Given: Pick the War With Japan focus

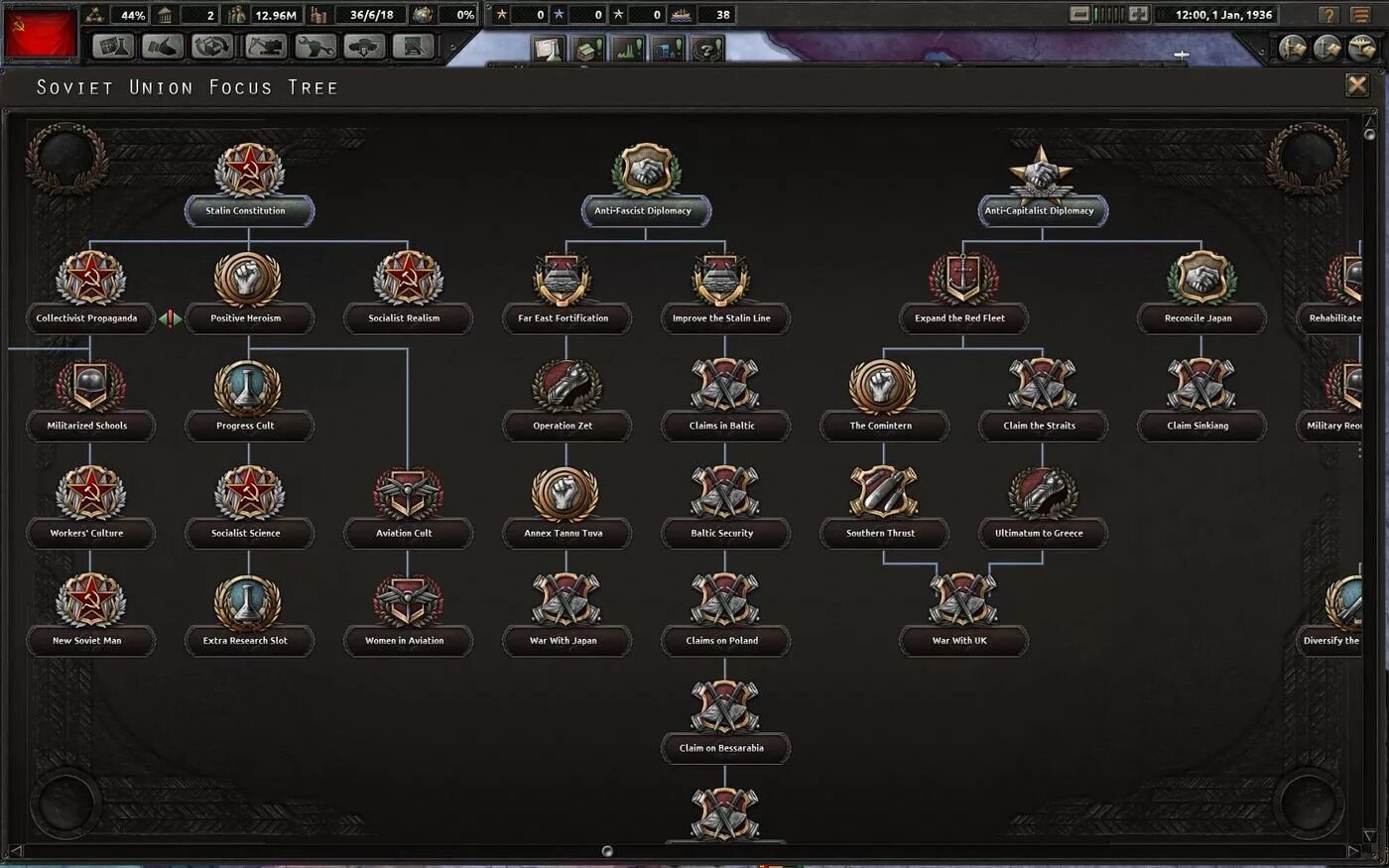Looking at the screenshot, I should [567, 614].
